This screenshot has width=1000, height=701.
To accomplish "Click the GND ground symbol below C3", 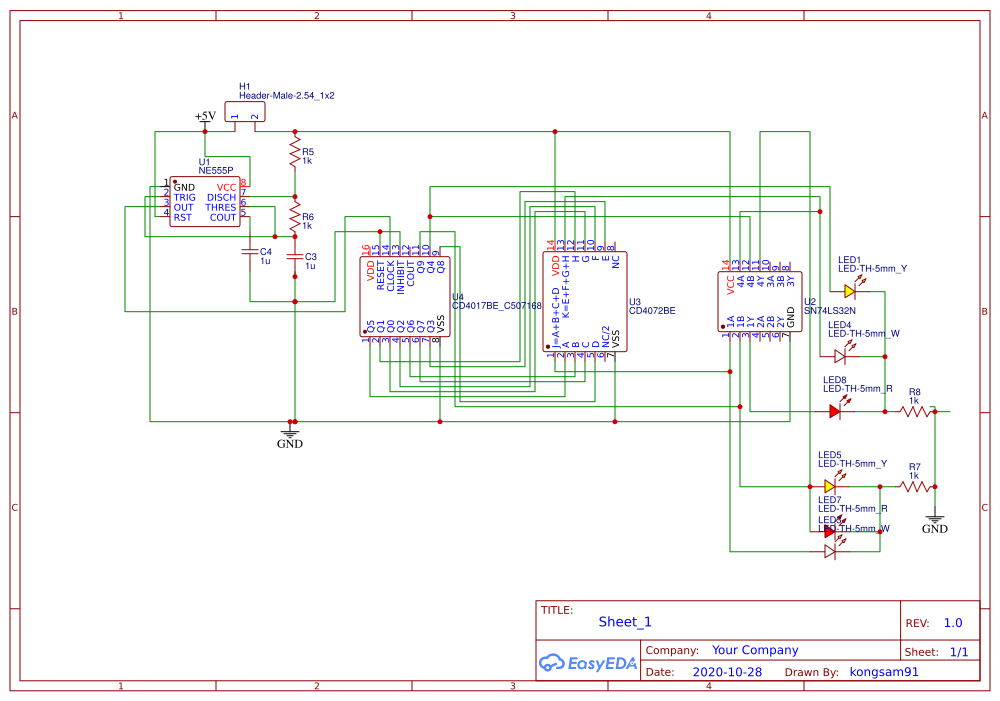I will tap(290, 434).
